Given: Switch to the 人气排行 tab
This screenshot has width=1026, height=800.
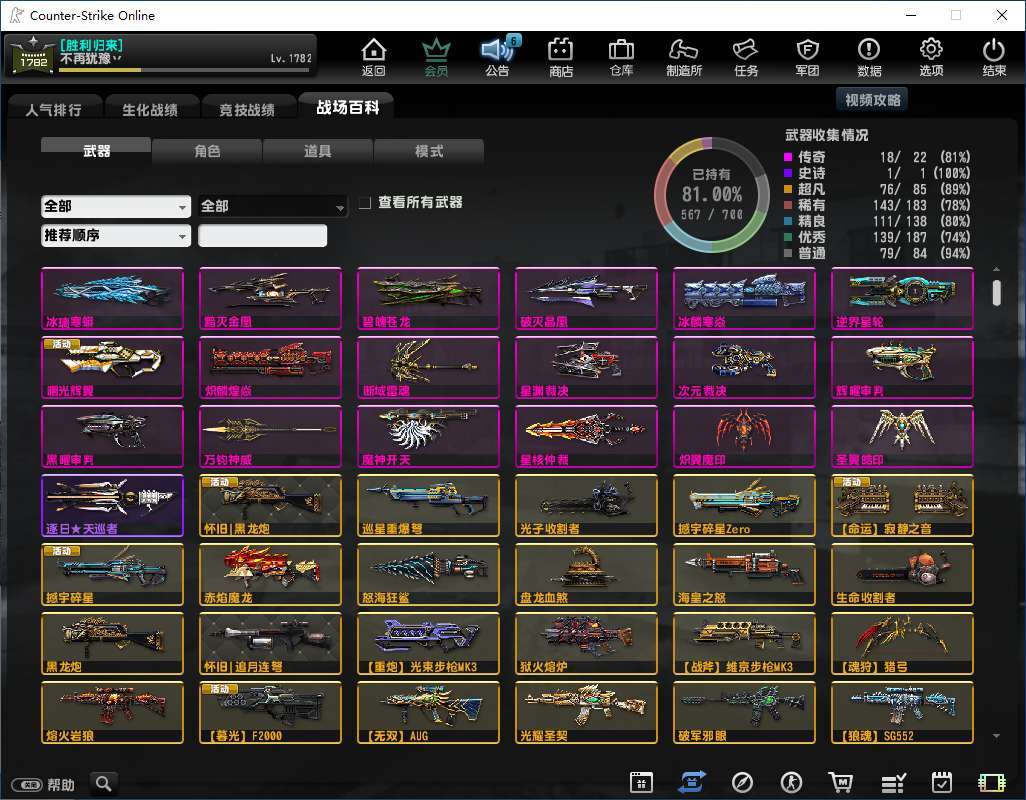Looking at the screenshot, I should coord(54,110).
